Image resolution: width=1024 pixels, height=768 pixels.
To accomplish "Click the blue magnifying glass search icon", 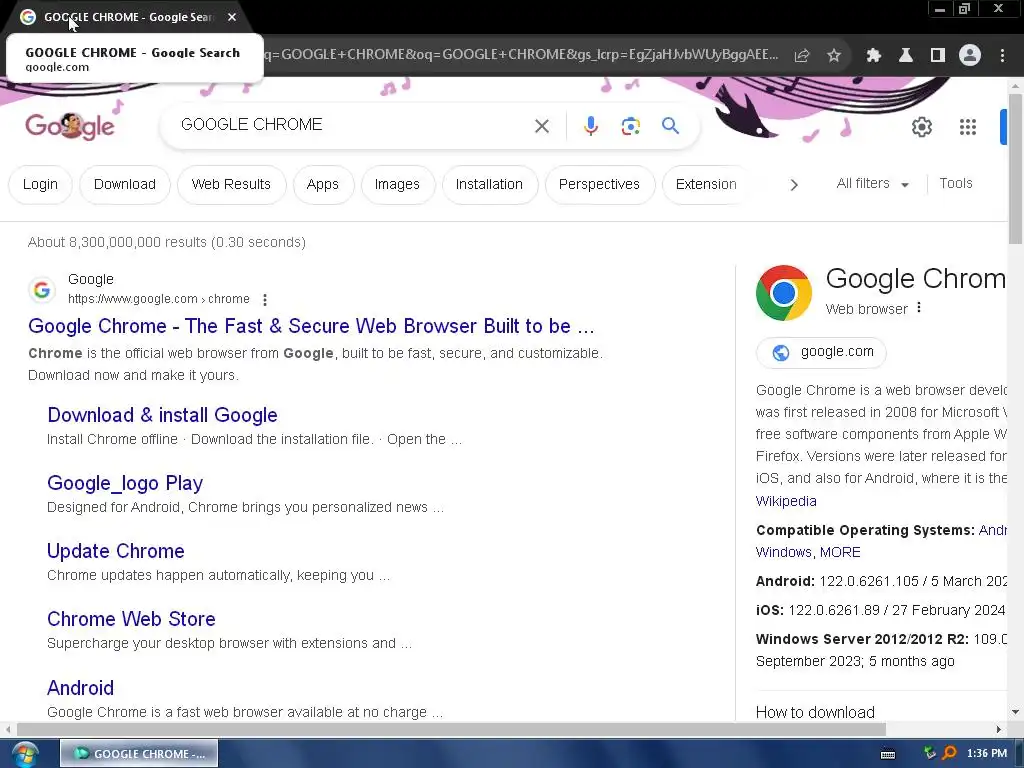I will 670,125.
